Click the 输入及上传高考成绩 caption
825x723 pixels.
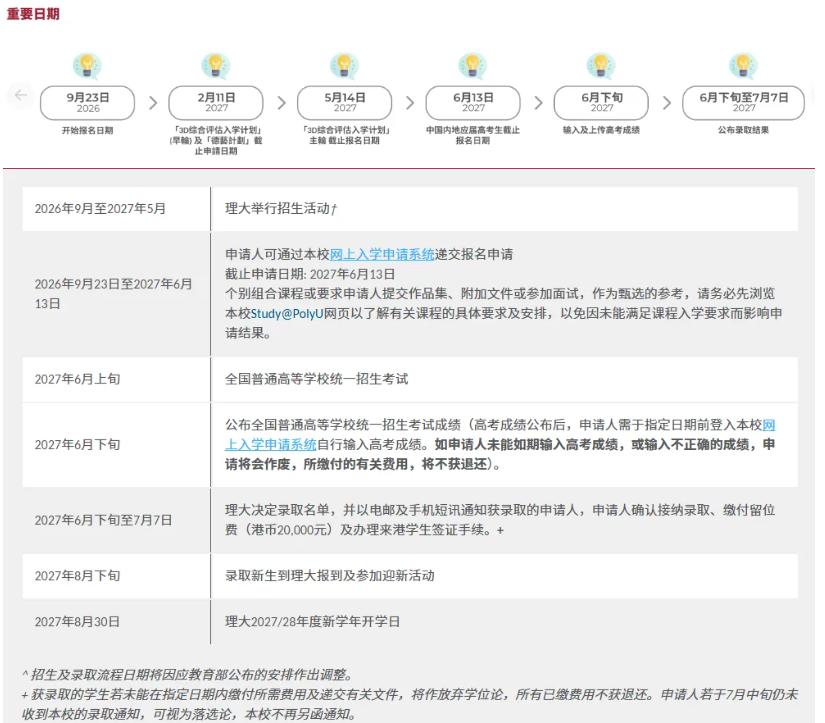point(601,130)
